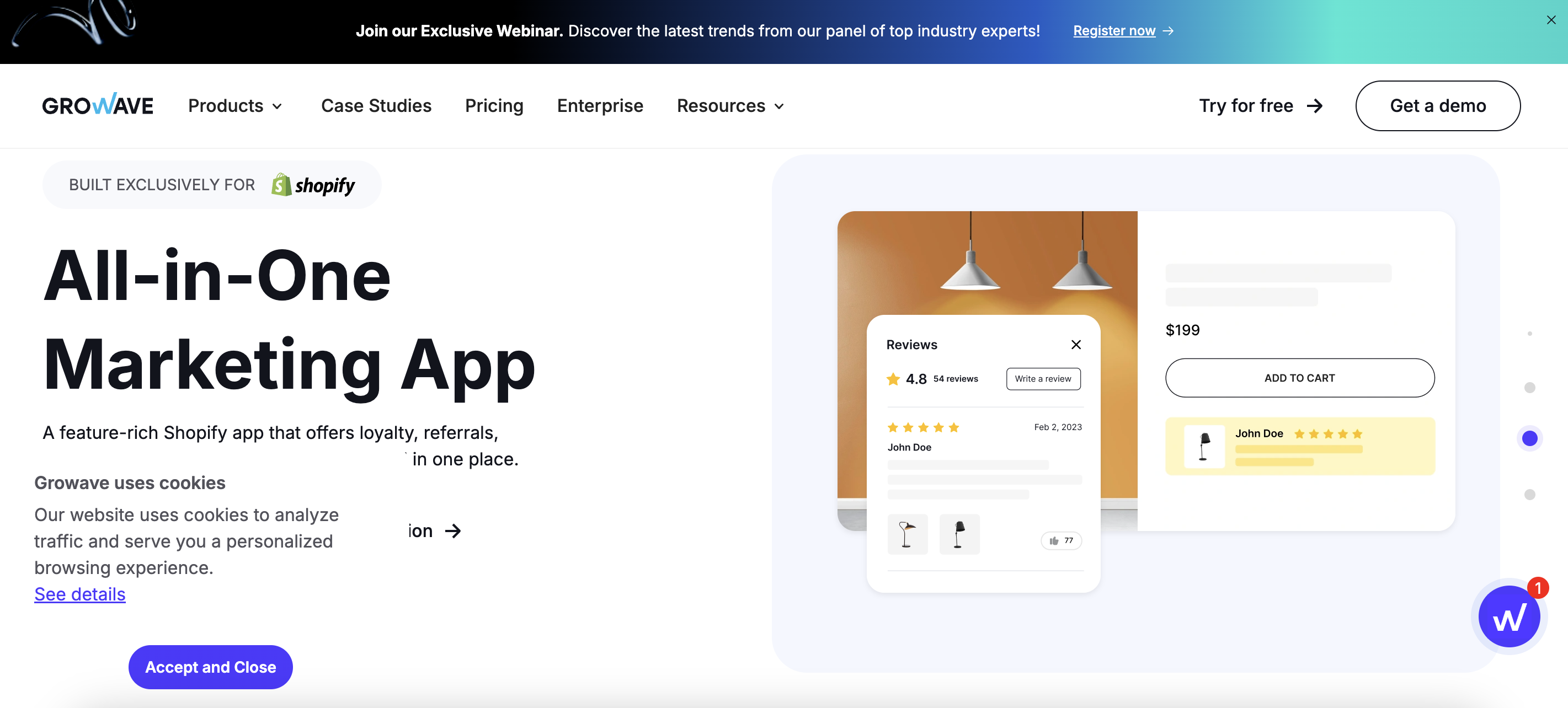Image resolution: width=1568 pixels, height=708 pixels.
Task: Click the Try for free link
Action: point(1261,106)
